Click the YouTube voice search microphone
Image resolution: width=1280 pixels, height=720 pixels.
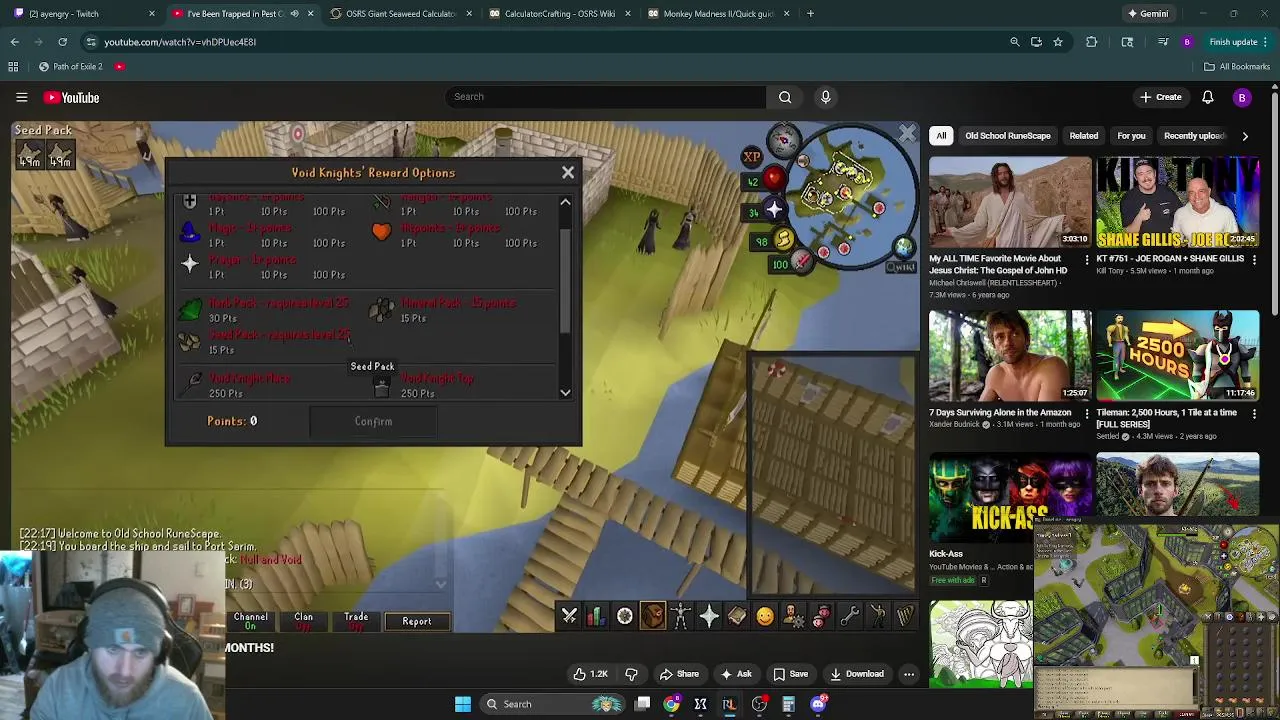(x=825, y=97)
